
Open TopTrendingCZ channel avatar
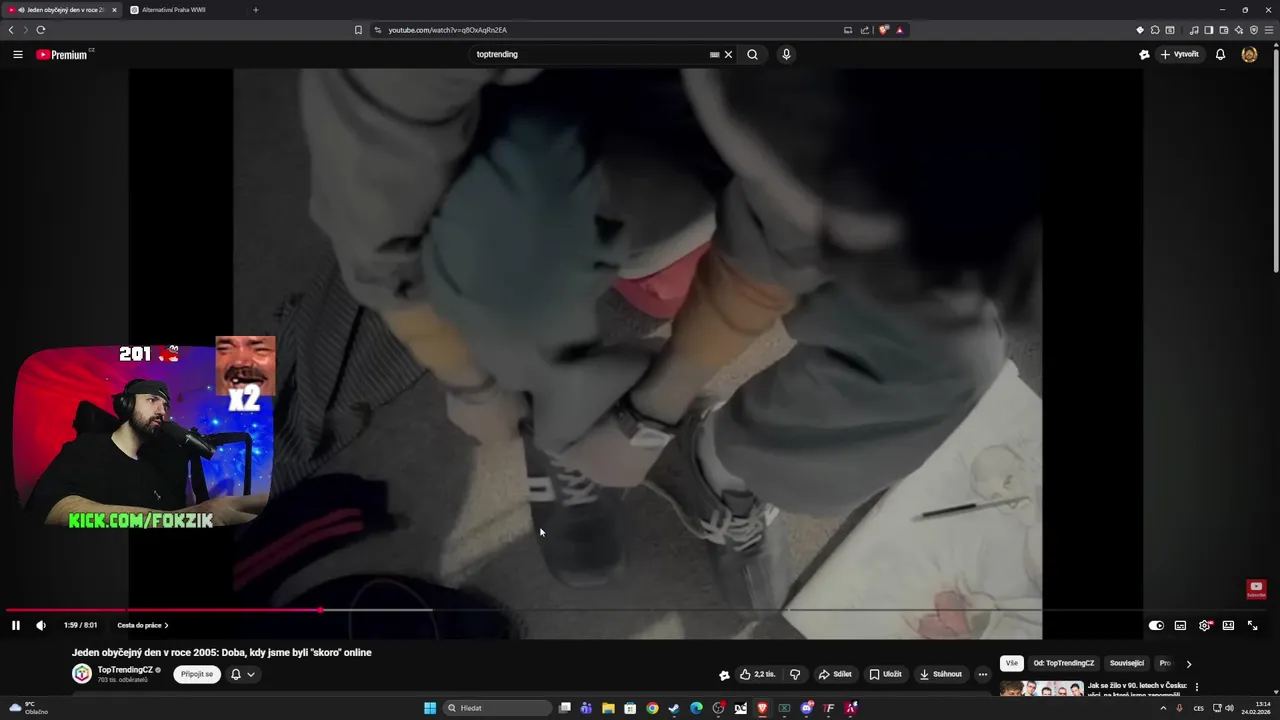click(82, 674)
